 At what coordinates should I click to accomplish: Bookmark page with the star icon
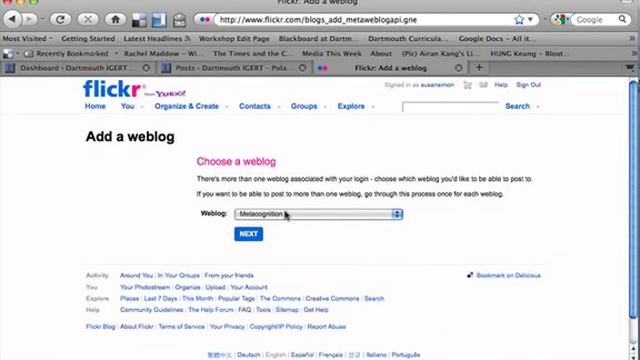[x=519, y=20]
